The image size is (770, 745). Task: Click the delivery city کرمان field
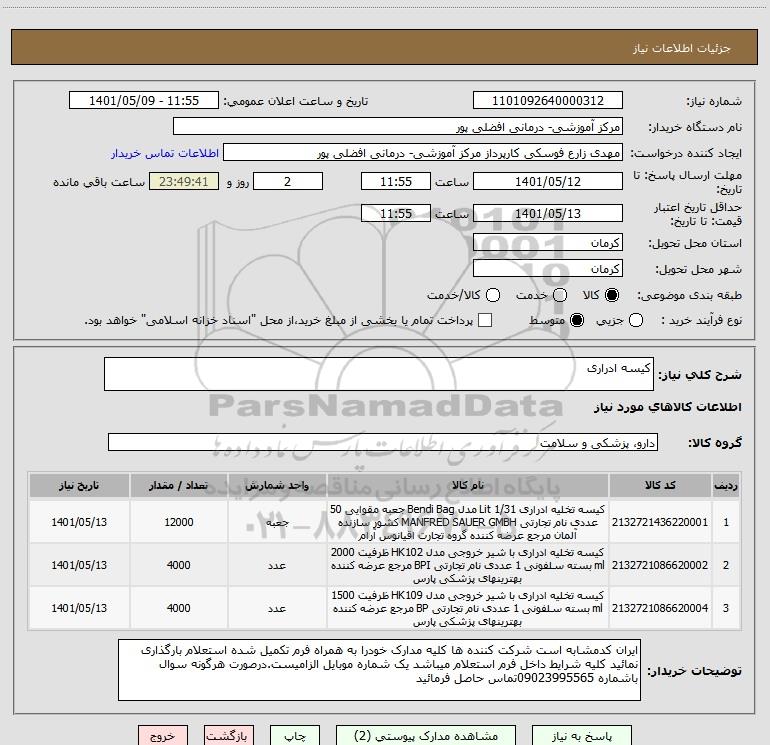coord(548,268)
